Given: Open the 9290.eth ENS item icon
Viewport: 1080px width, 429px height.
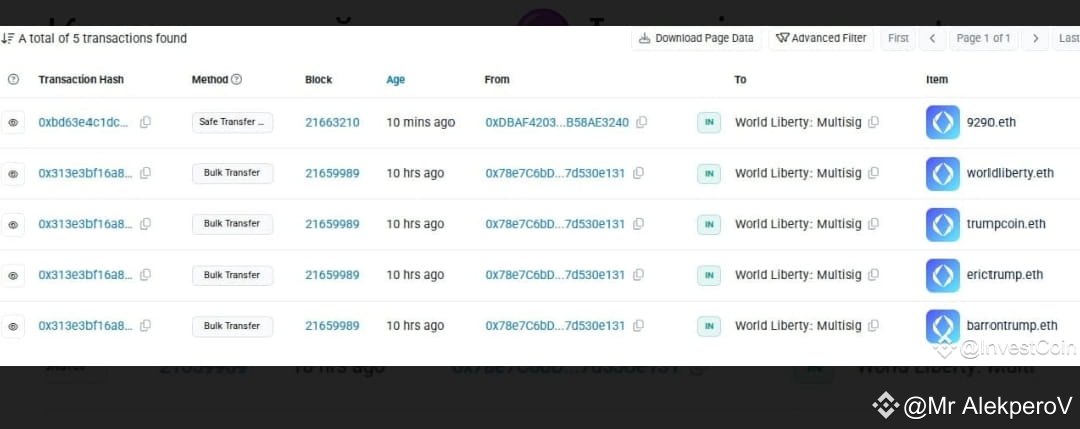Looking at the screenshot, I should 943,123.
